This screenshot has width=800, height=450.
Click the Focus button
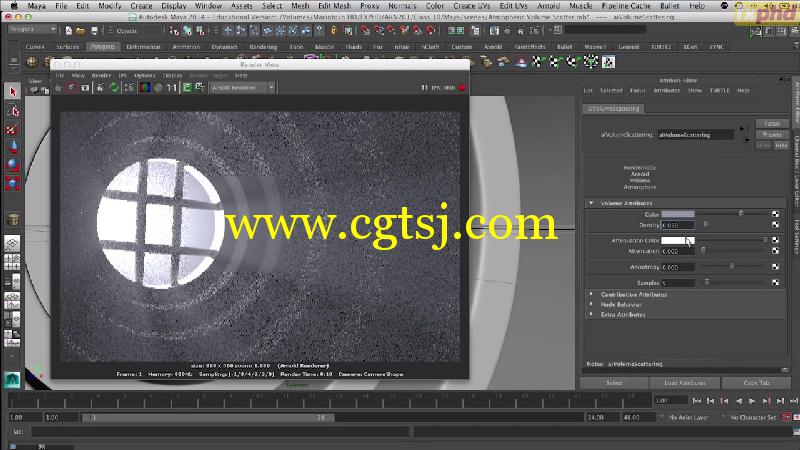coord(772,123)
